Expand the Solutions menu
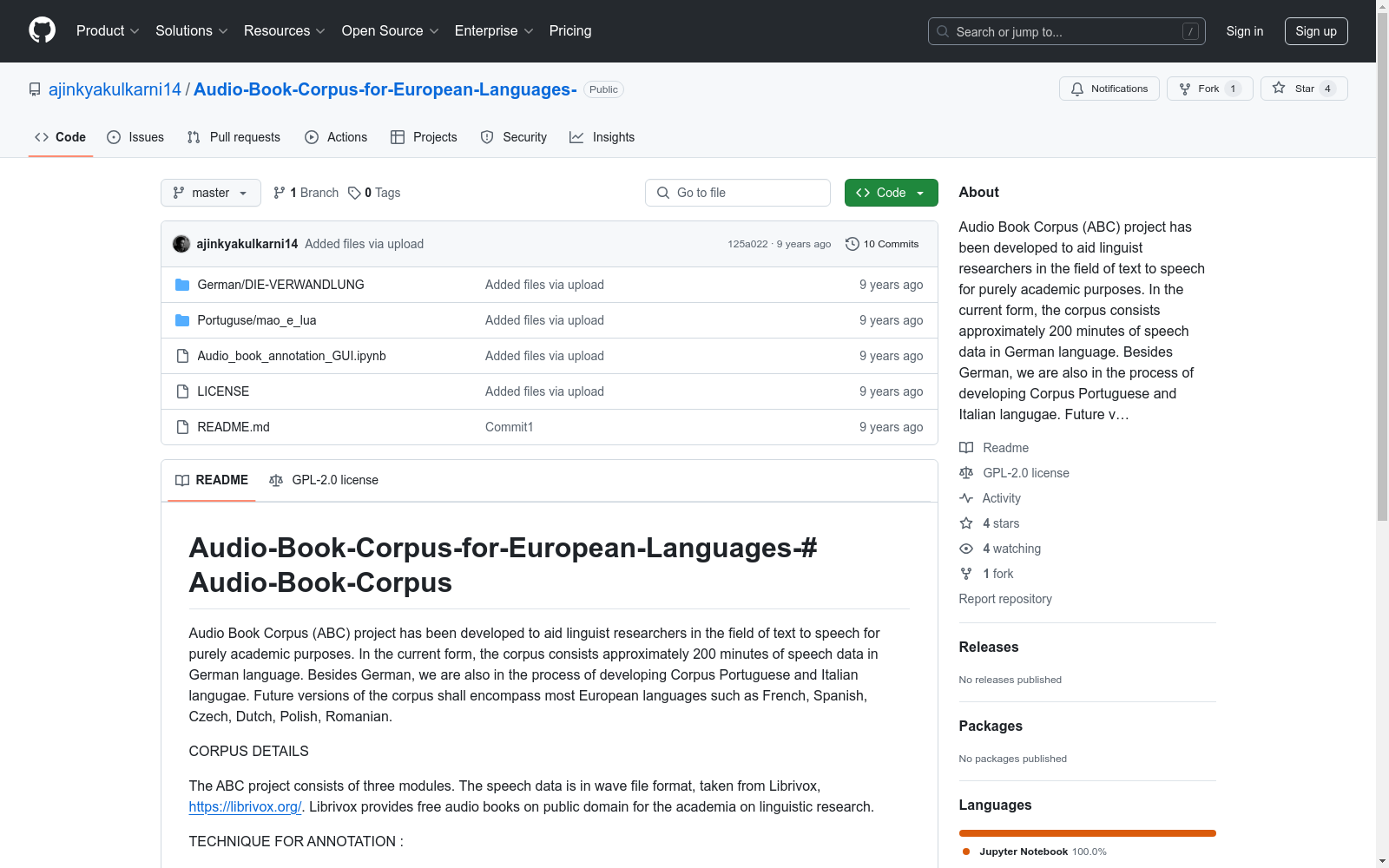The image size is (1389, 868). click(x=191, y=31)
